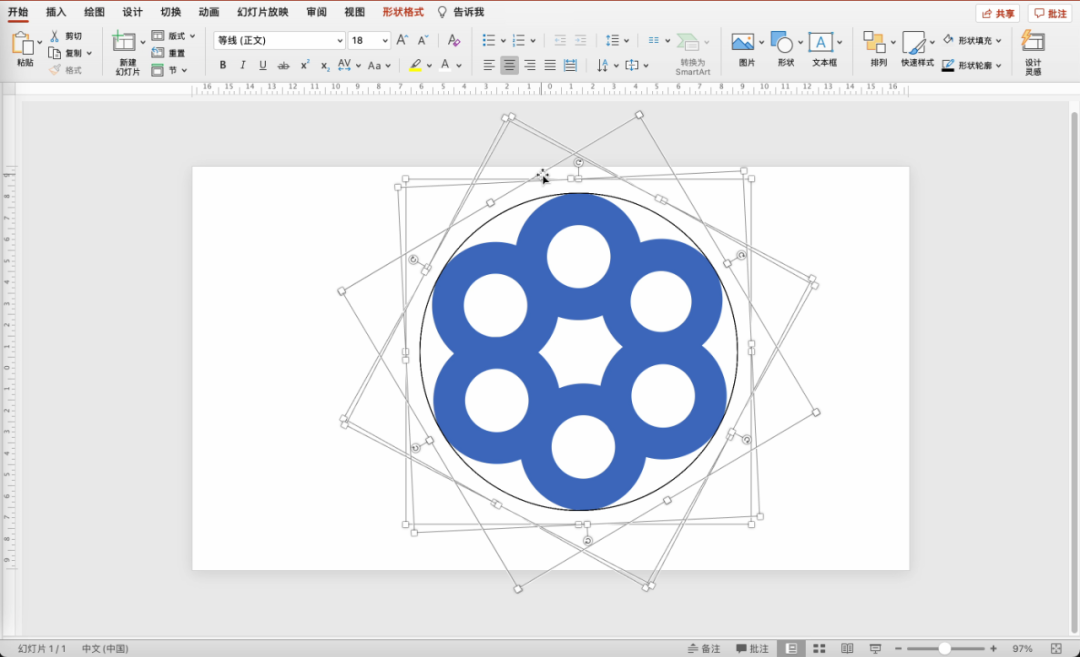Decrease font size with the smaller A icon
1080x657 pixels.
423,40
